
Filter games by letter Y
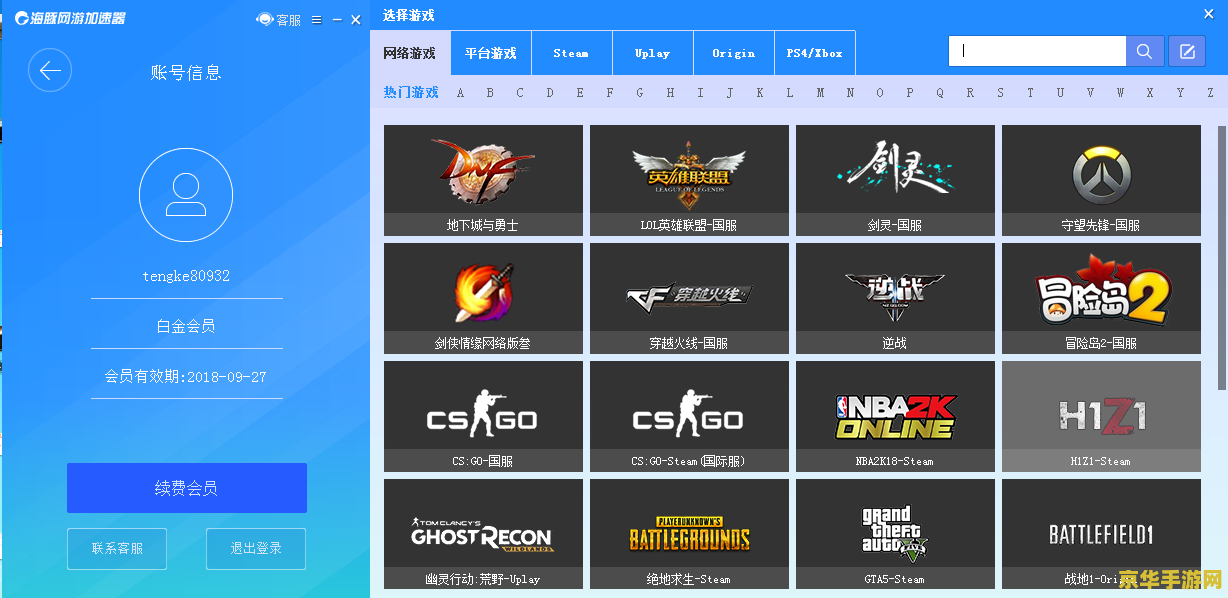[1180, 93]
